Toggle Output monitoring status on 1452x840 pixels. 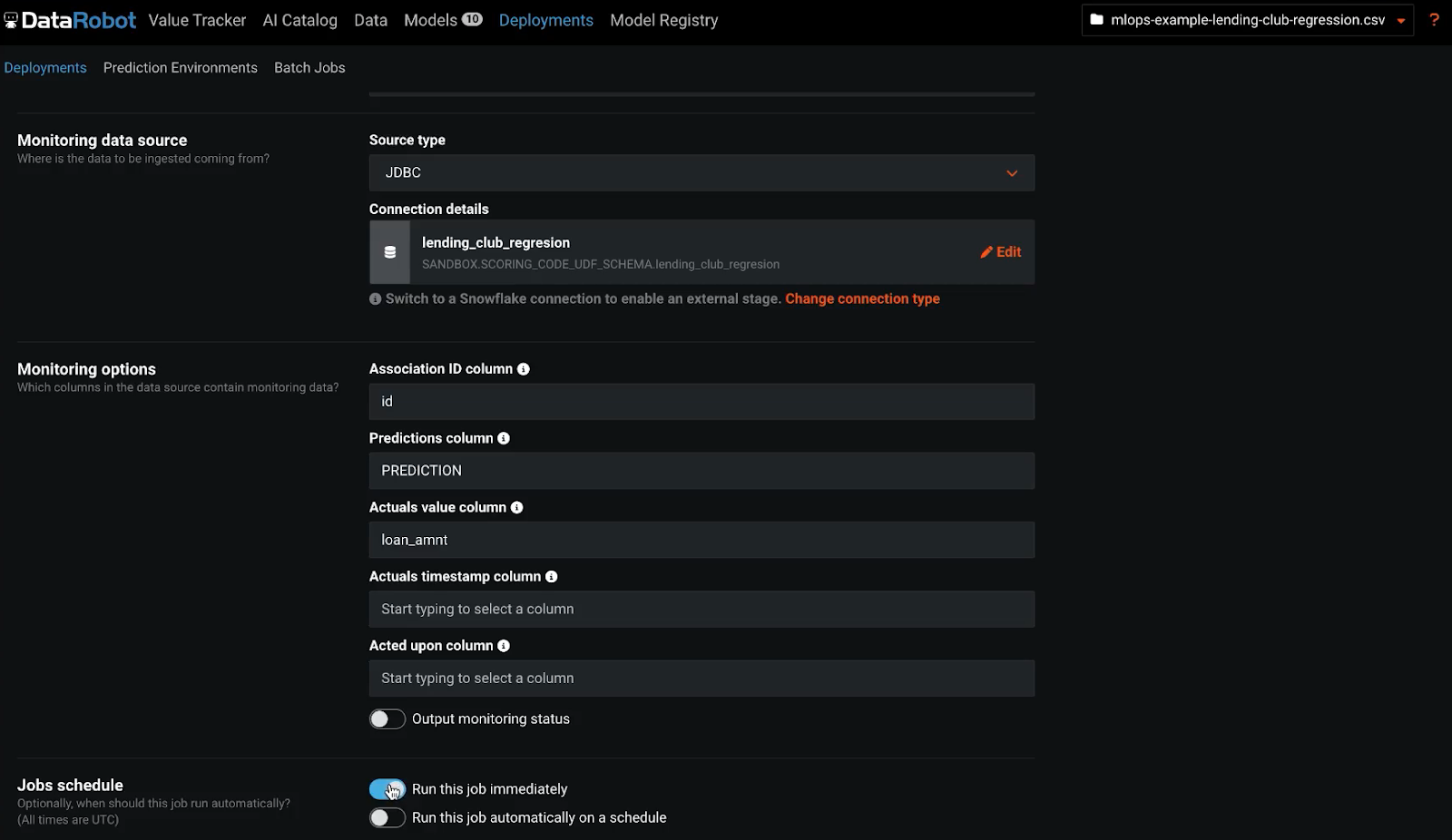click(387, 718)
